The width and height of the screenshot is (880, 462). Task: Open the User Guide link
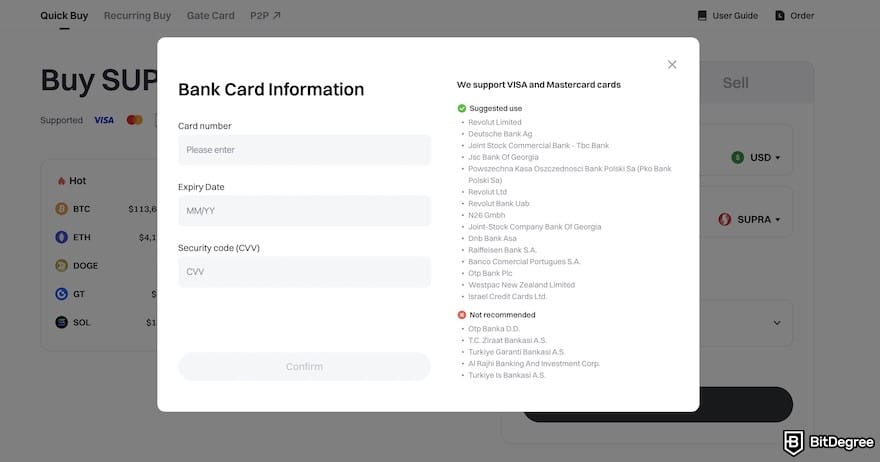pos(727,16)
